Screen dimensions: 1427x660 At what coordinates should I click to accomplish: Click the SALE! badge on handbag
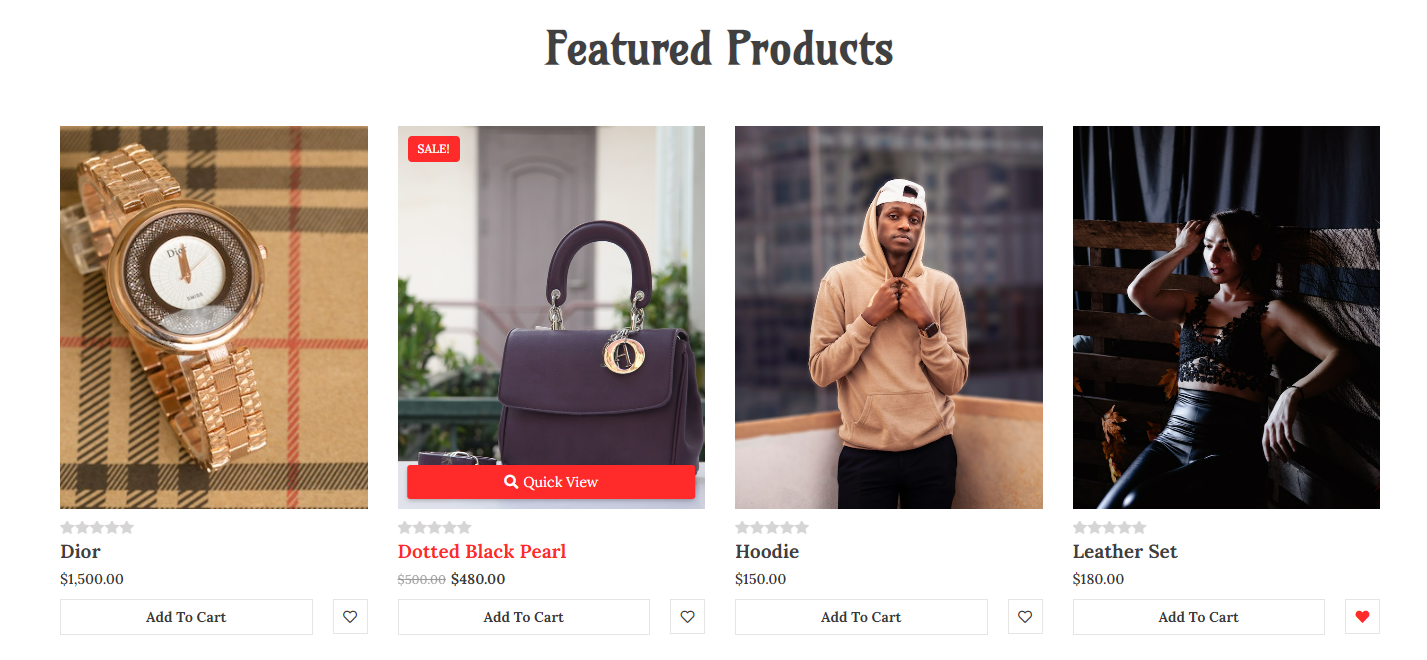point(434,149)
